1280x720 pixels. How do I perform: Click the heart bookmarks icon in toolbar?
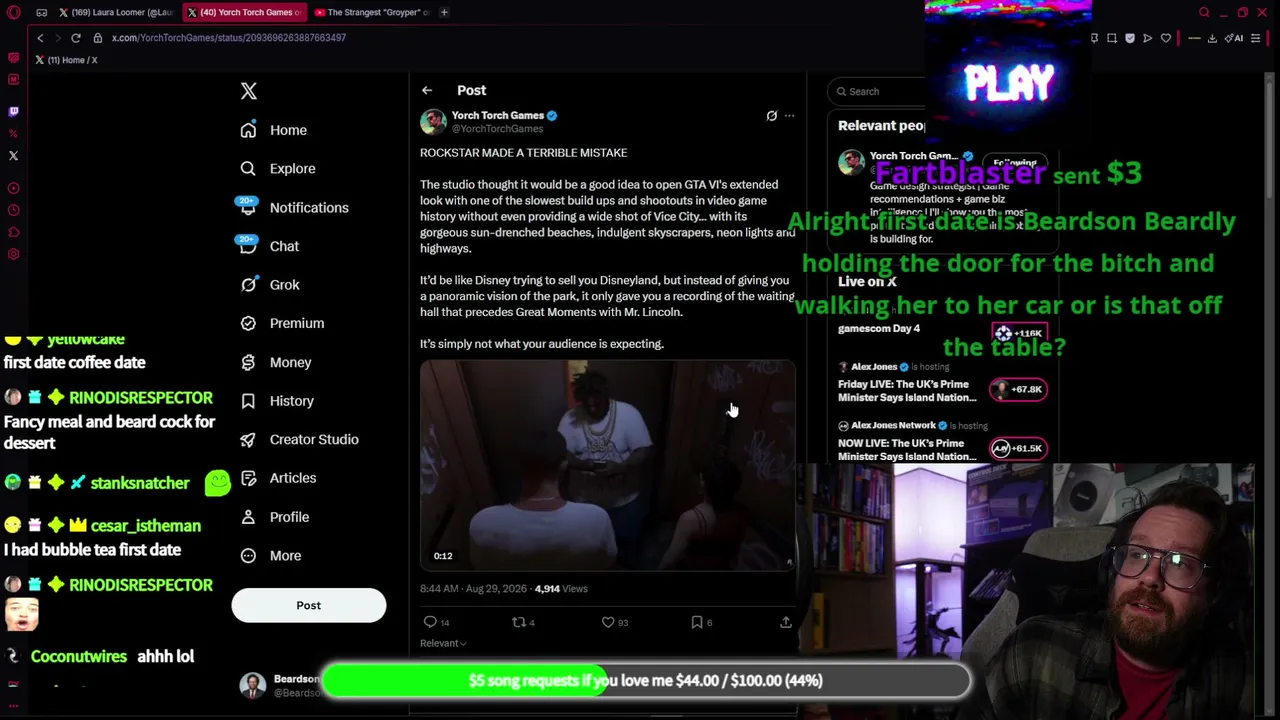(1166, 38)
